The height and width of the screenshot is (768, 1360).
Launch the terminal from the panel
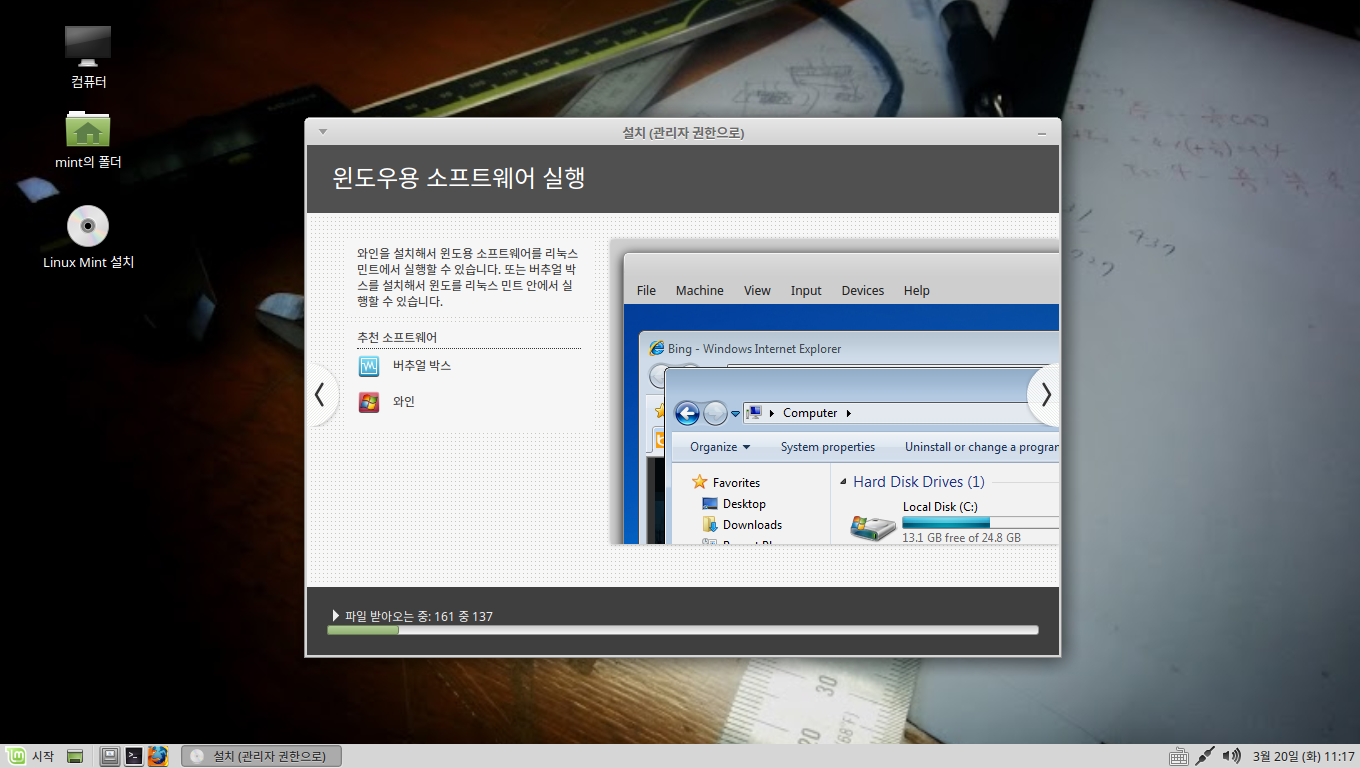tap(134, 757)
